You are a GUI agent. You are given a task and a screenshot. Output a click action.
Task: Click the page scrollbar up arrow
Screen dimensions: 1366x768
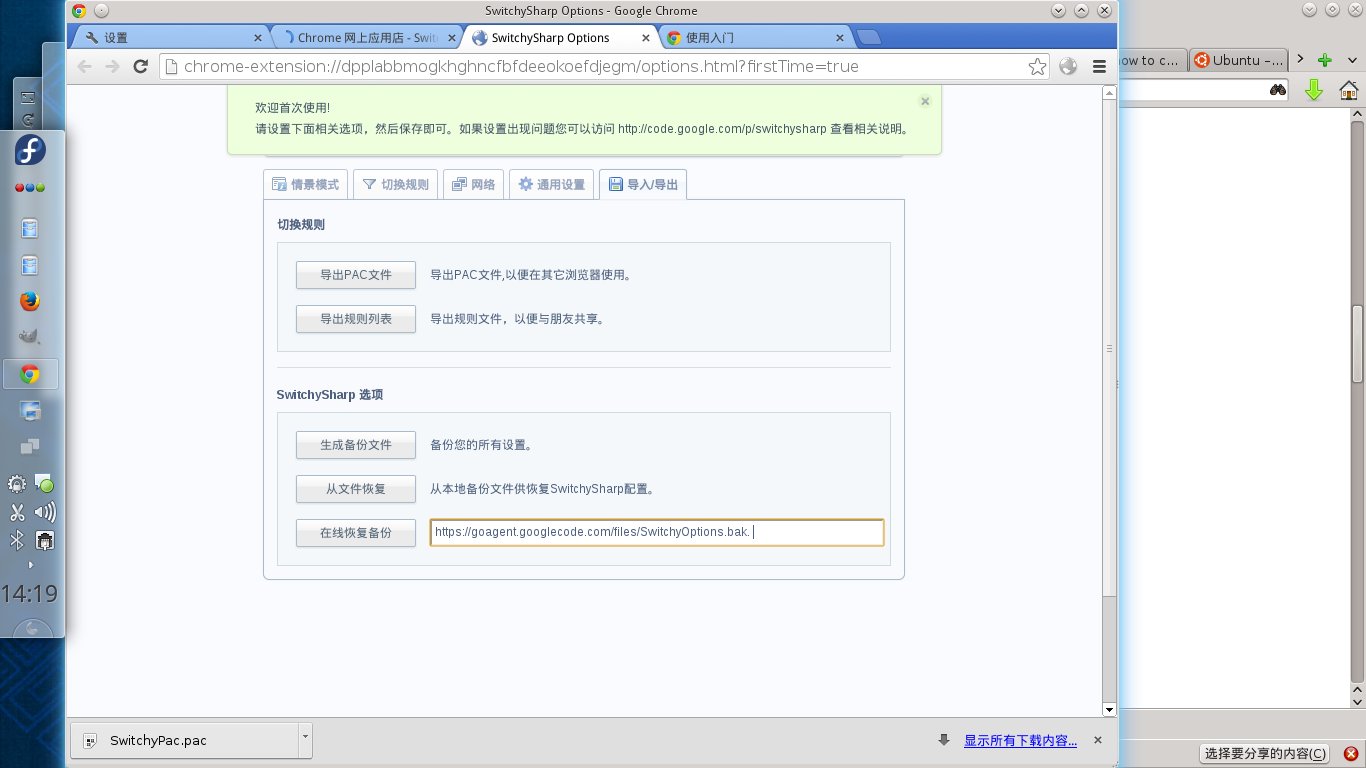click(x=1108, y=93)
